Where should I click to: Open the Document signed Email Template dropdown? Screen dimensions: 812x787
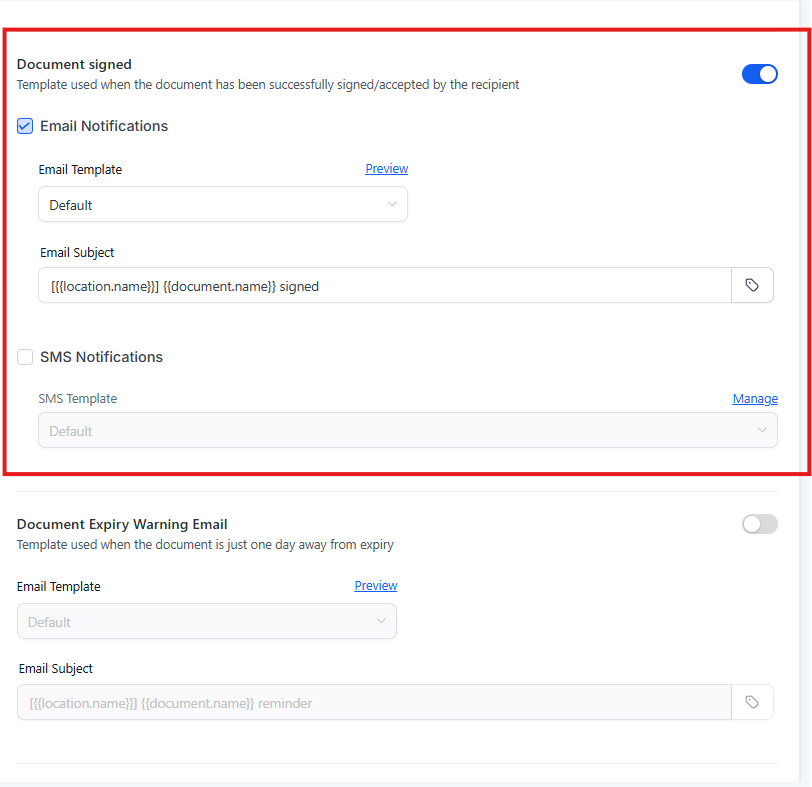(x=223, y=204)
